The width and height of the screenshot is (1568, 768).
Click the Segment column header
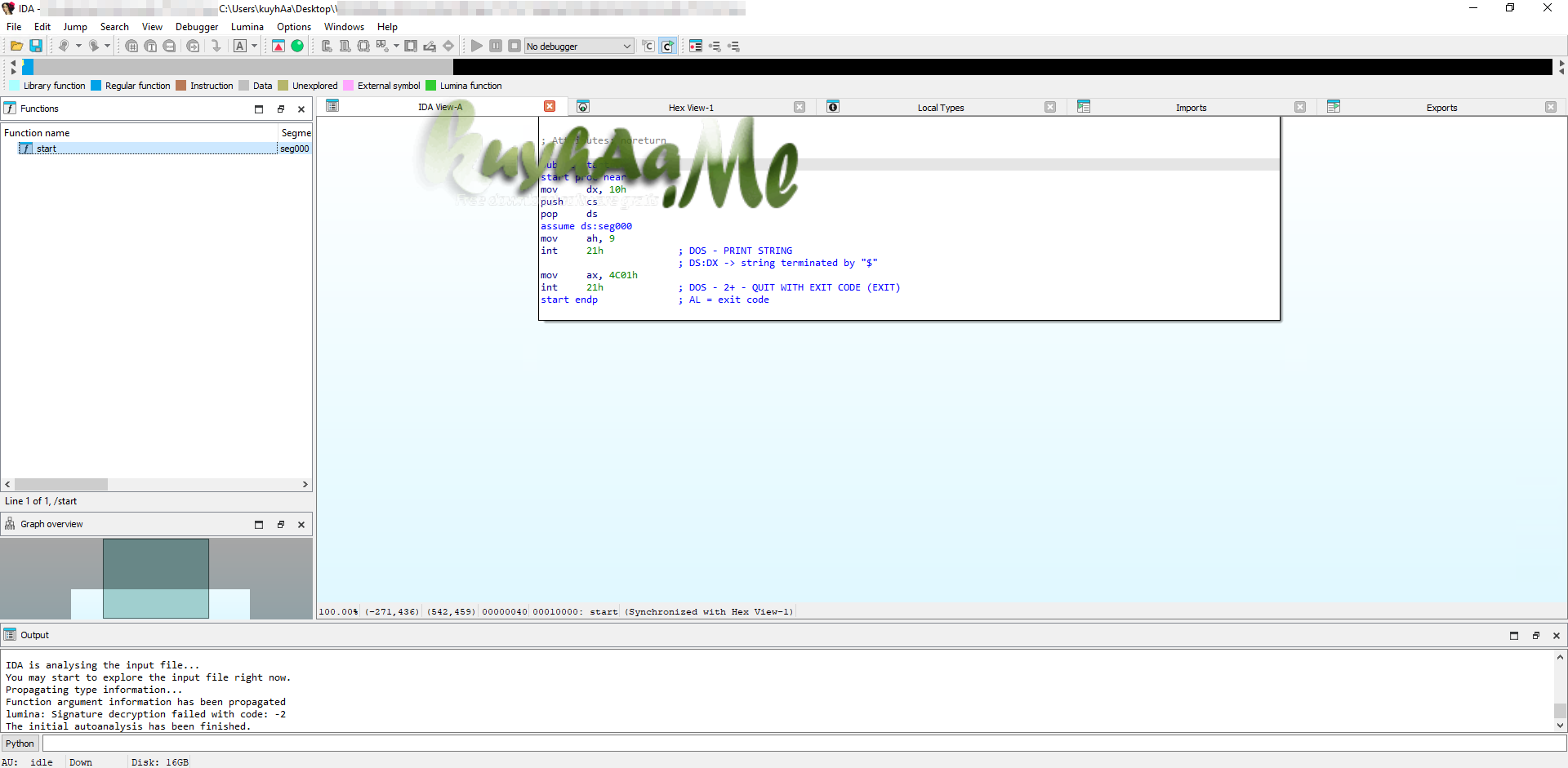pos(296,133)
